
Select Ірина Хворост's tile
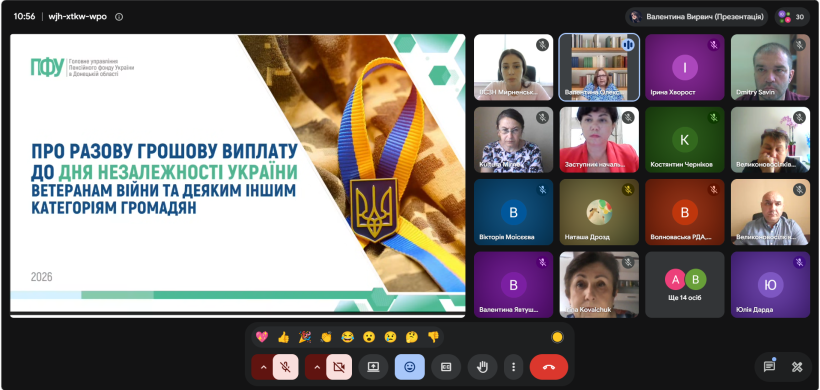click(685, 67)
